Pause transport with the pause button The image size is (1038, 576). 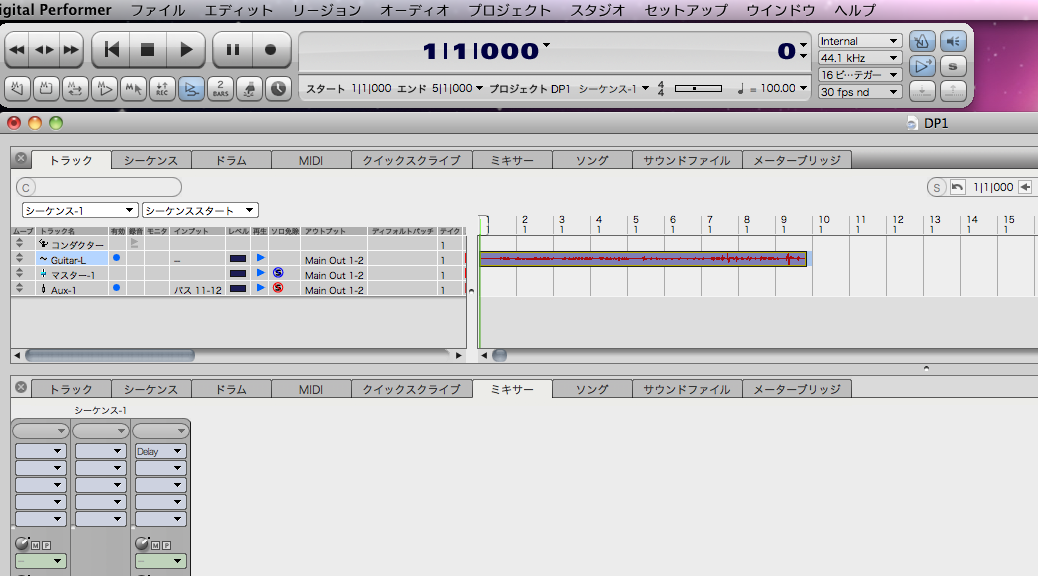(x=232, y=50)
